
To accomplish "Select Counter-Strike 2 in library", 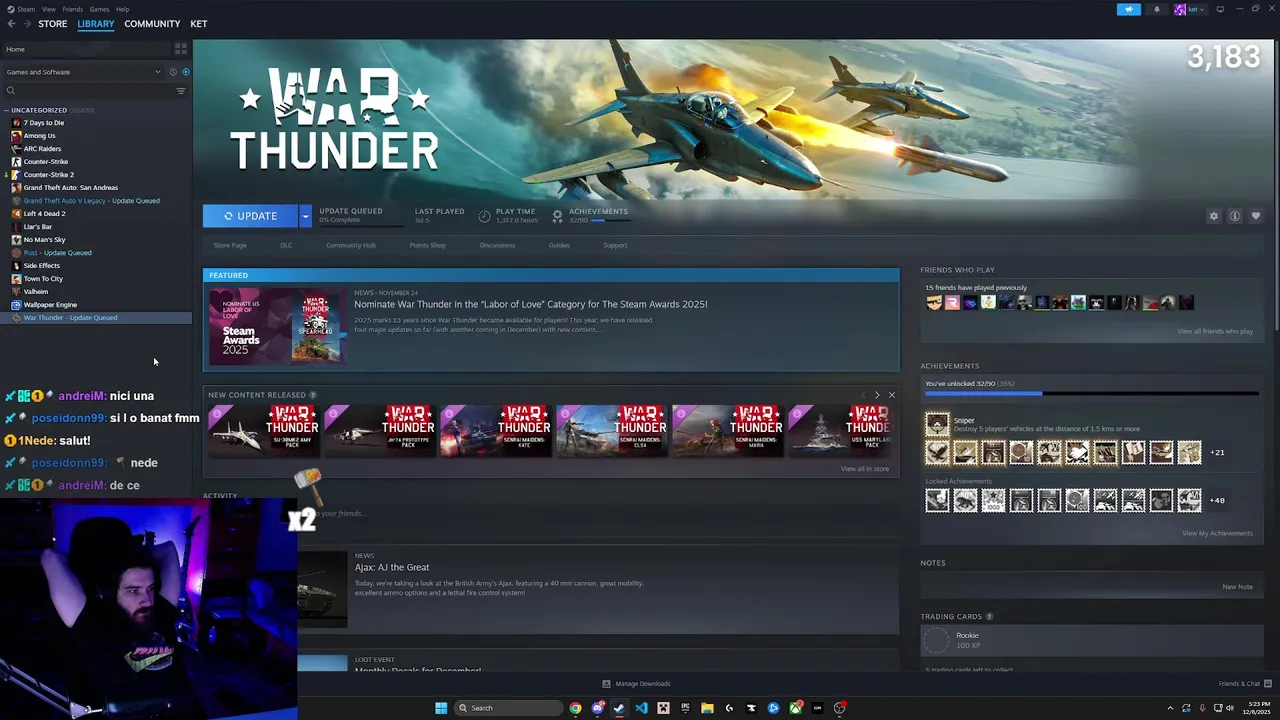I will (48, 175).
